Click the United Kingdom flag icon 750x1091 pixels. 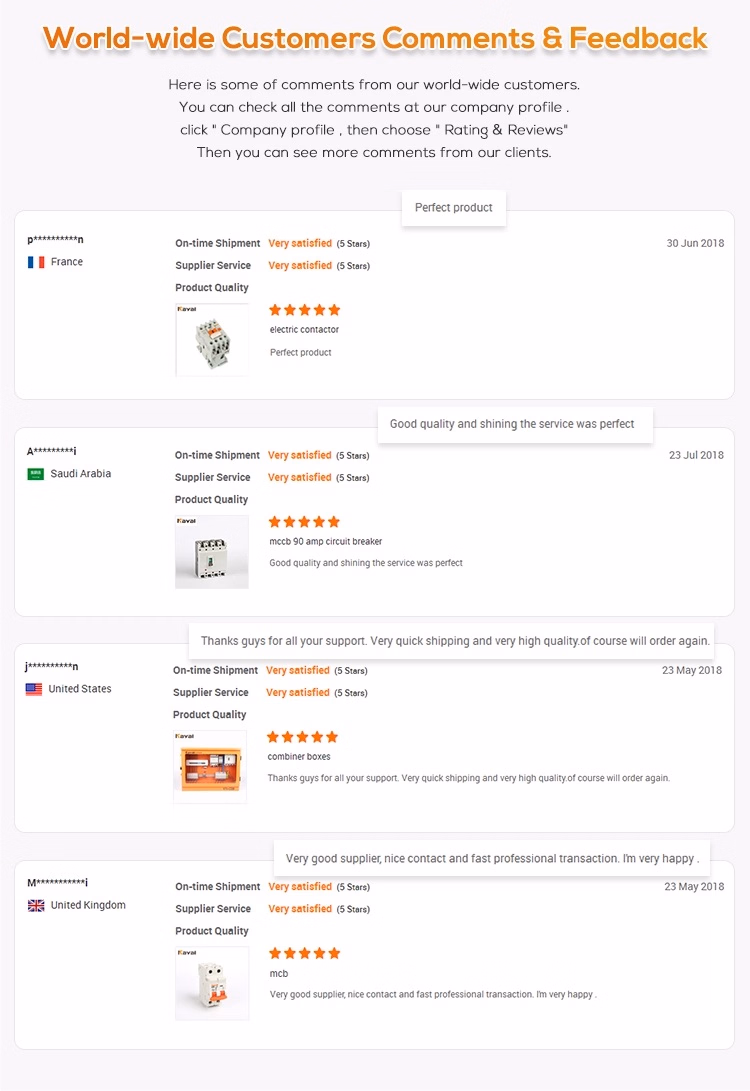[x=36, y=906]
